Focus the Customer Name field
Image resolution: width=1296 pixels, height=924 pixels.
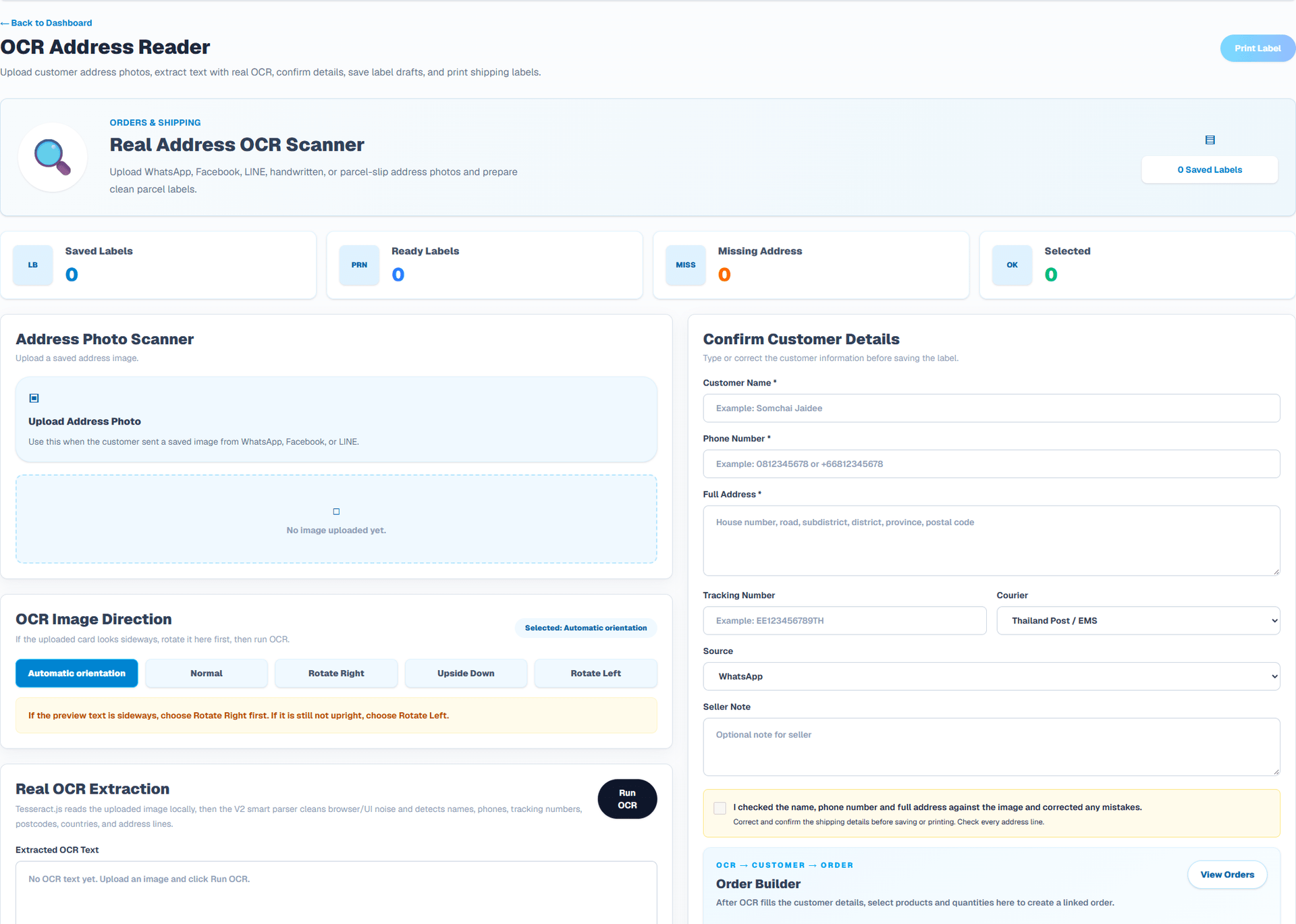click(992, 408)
